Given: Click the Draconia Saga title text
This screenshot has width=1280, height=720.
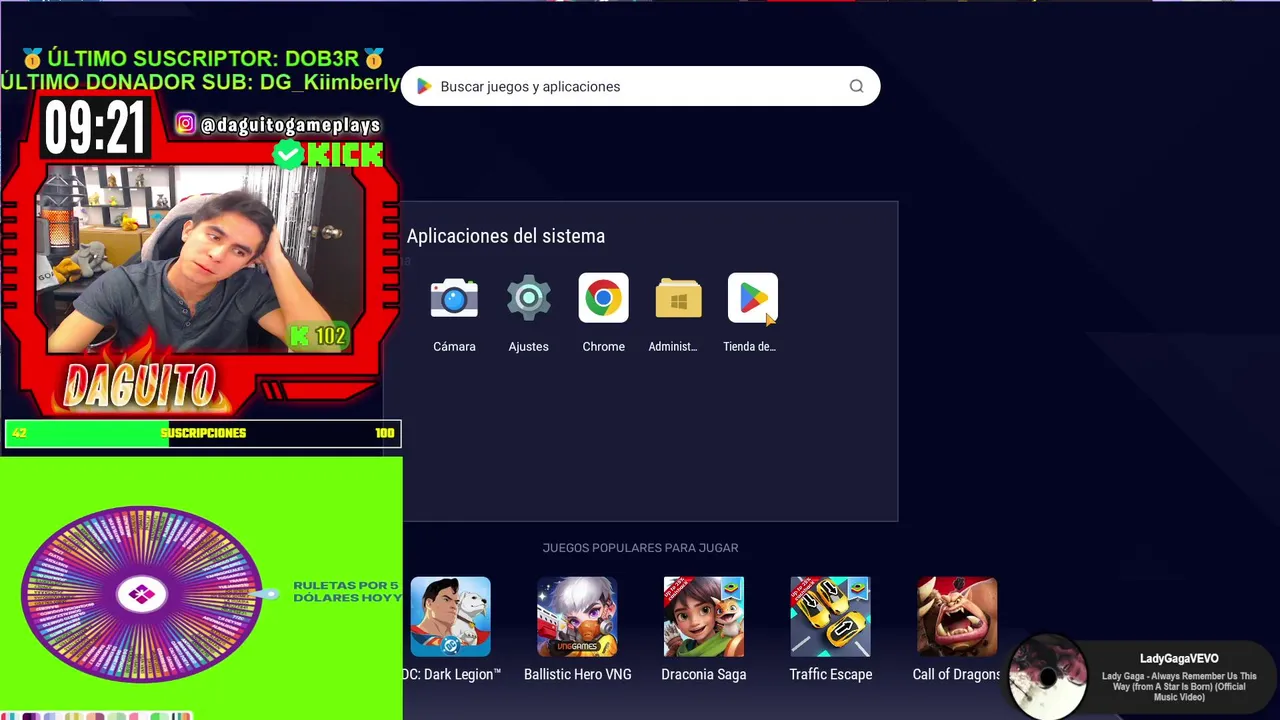Looking at the screenshot, I should pos(704,674).
